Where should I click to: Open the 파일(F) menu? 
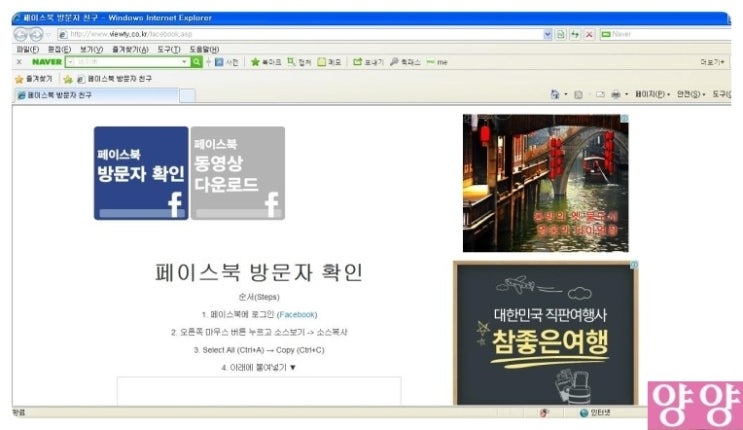pyautogui.click(x=27, y=49)
